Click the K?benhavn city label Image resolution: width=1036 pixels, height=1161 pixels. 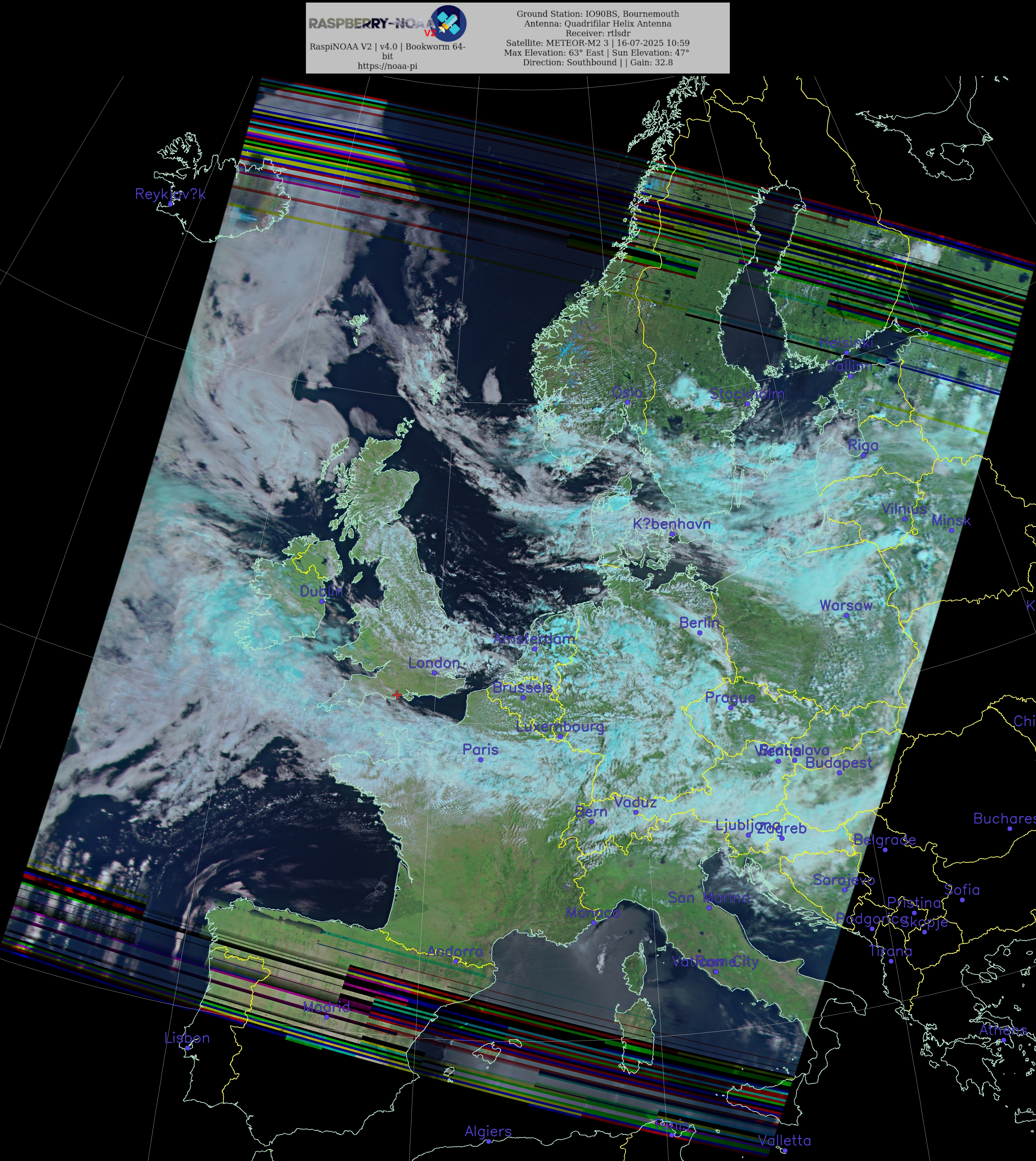[x=672, y=524]
